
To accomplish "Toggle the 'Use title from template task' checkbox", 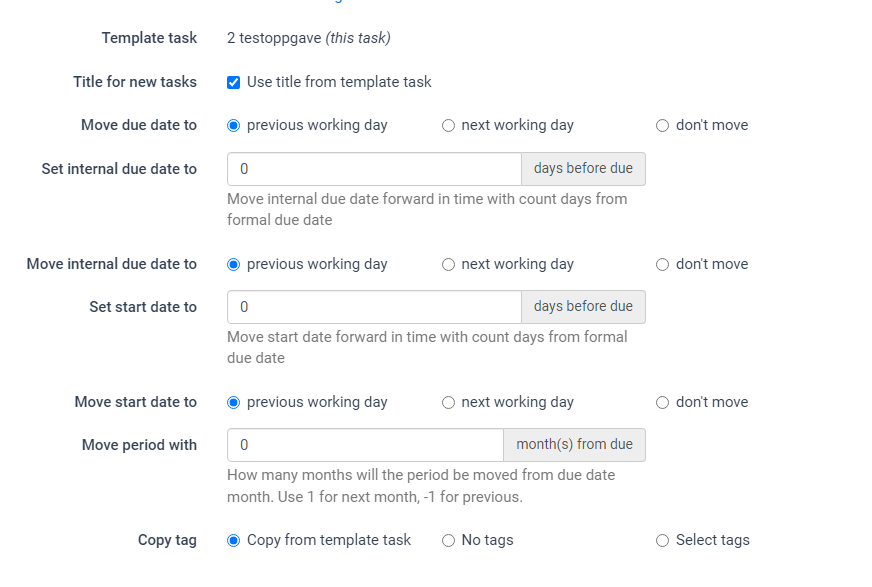I will coord(233,82).
